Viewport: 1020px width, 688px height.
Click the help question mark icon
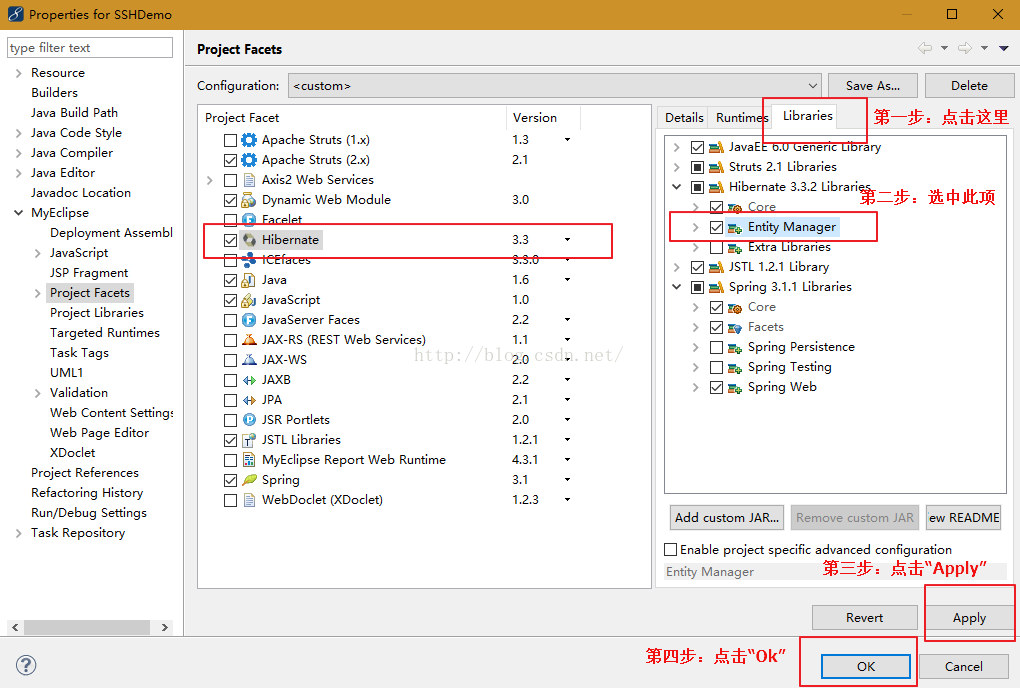tap(27, 666)
